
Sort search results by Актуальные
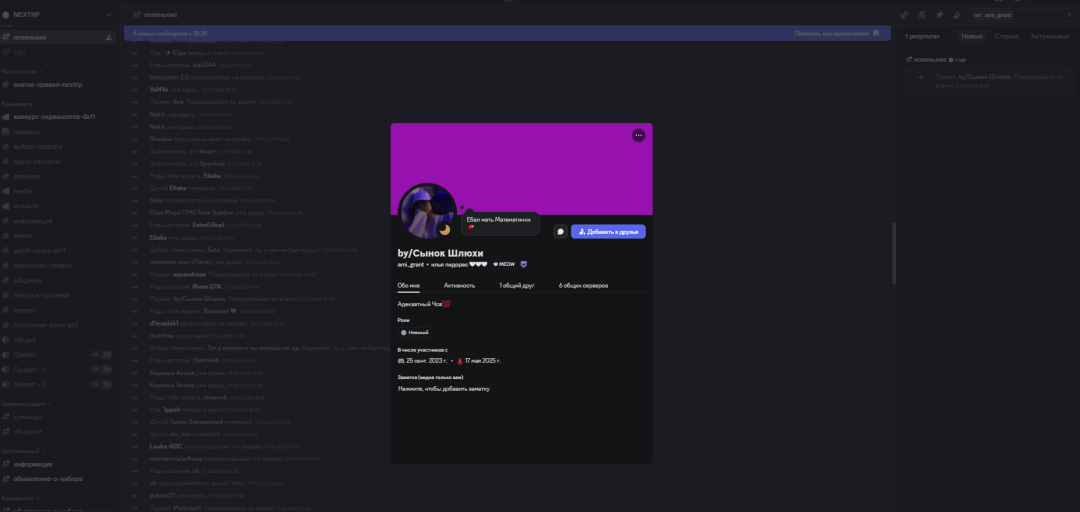[1050, 36]
